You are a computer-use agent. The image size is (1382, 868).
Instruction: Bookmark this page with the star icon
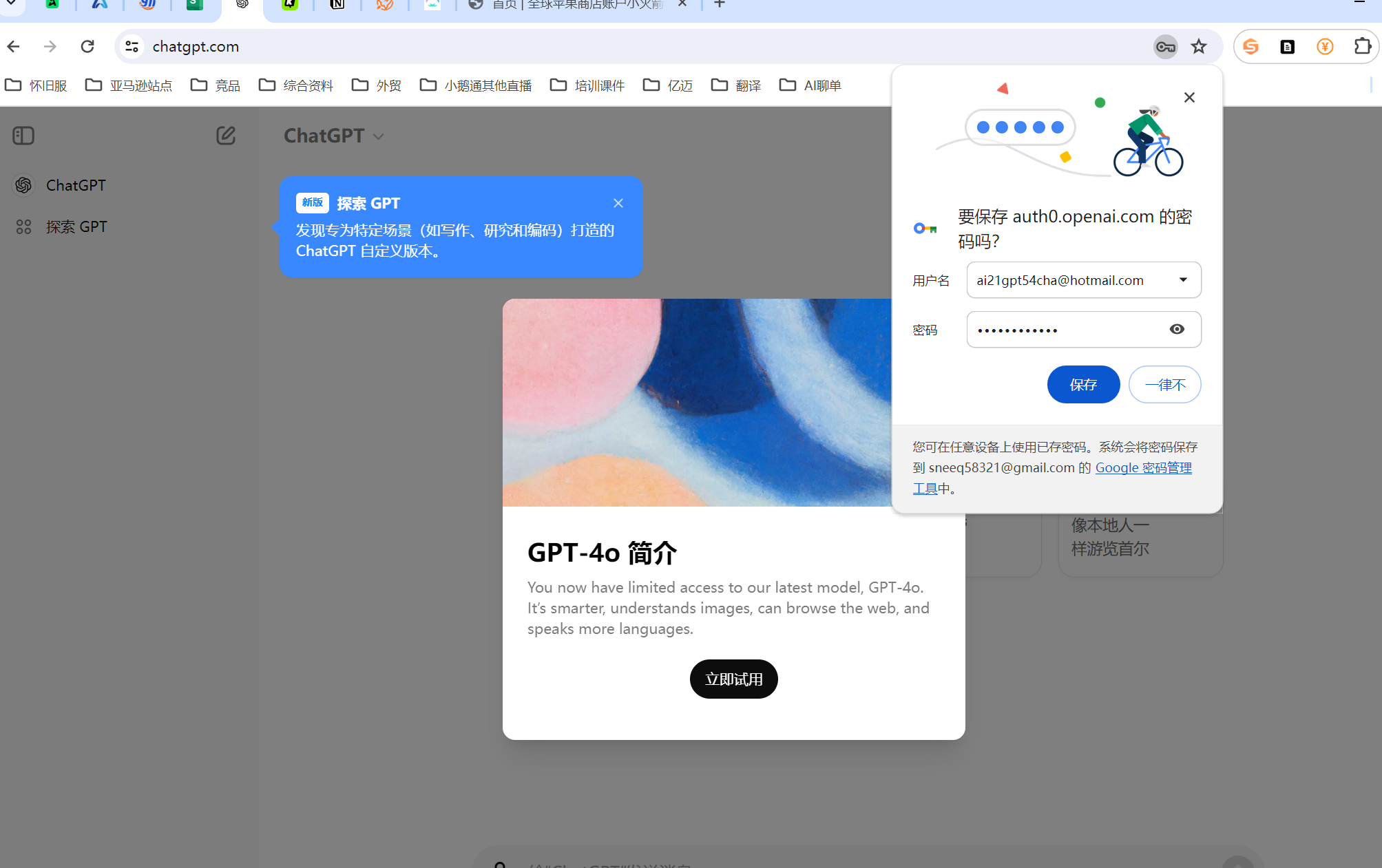(x=1199, y=47)
